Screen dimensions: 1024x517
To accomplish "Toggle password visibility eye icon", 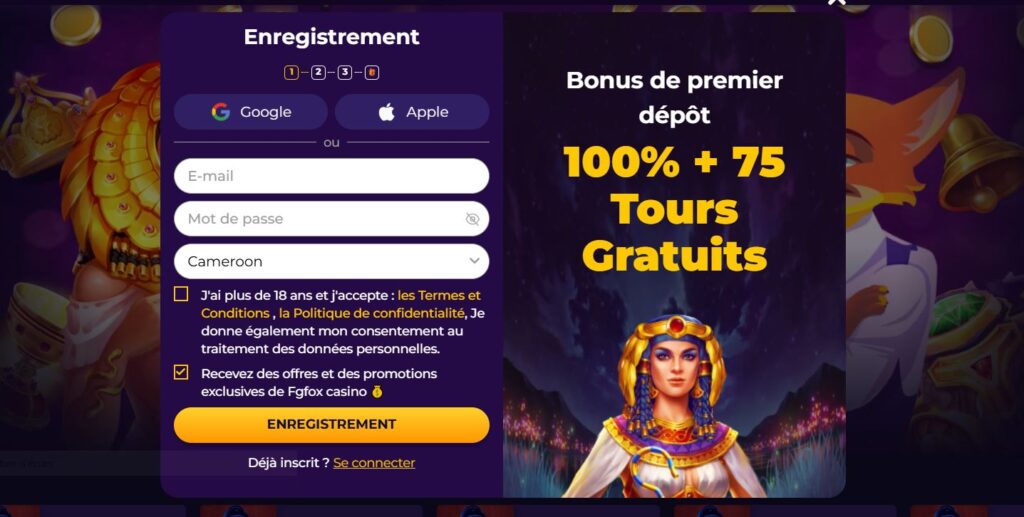I will 472,219.
